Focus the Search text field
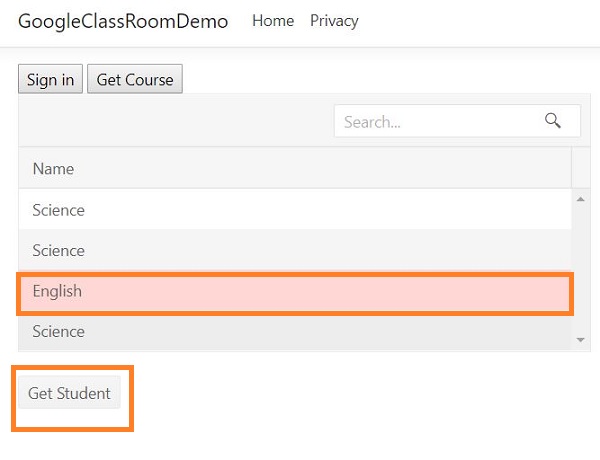 coord(435,122)
